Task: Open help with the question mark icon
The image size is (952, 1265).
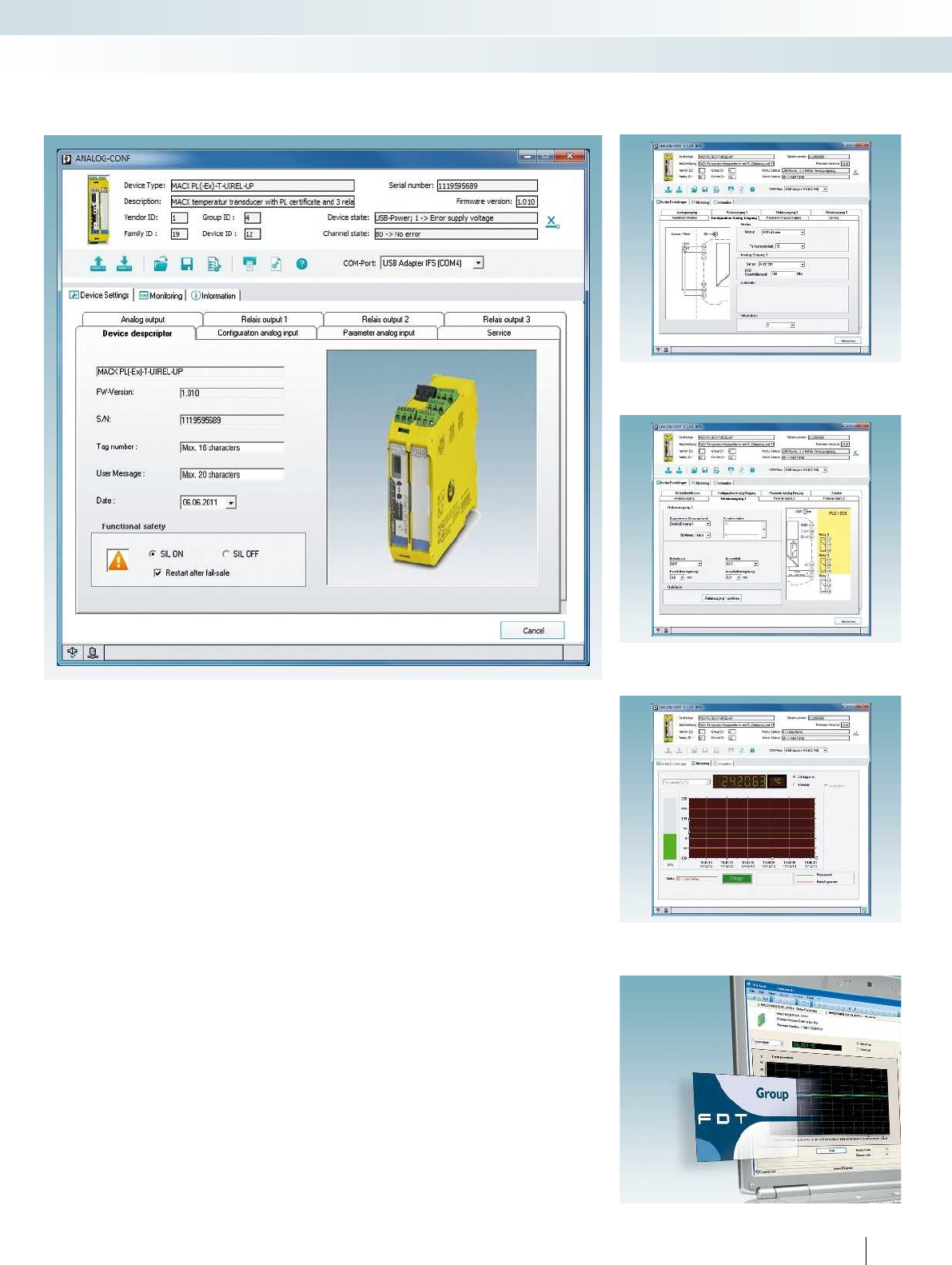Action: click(302, 264)
